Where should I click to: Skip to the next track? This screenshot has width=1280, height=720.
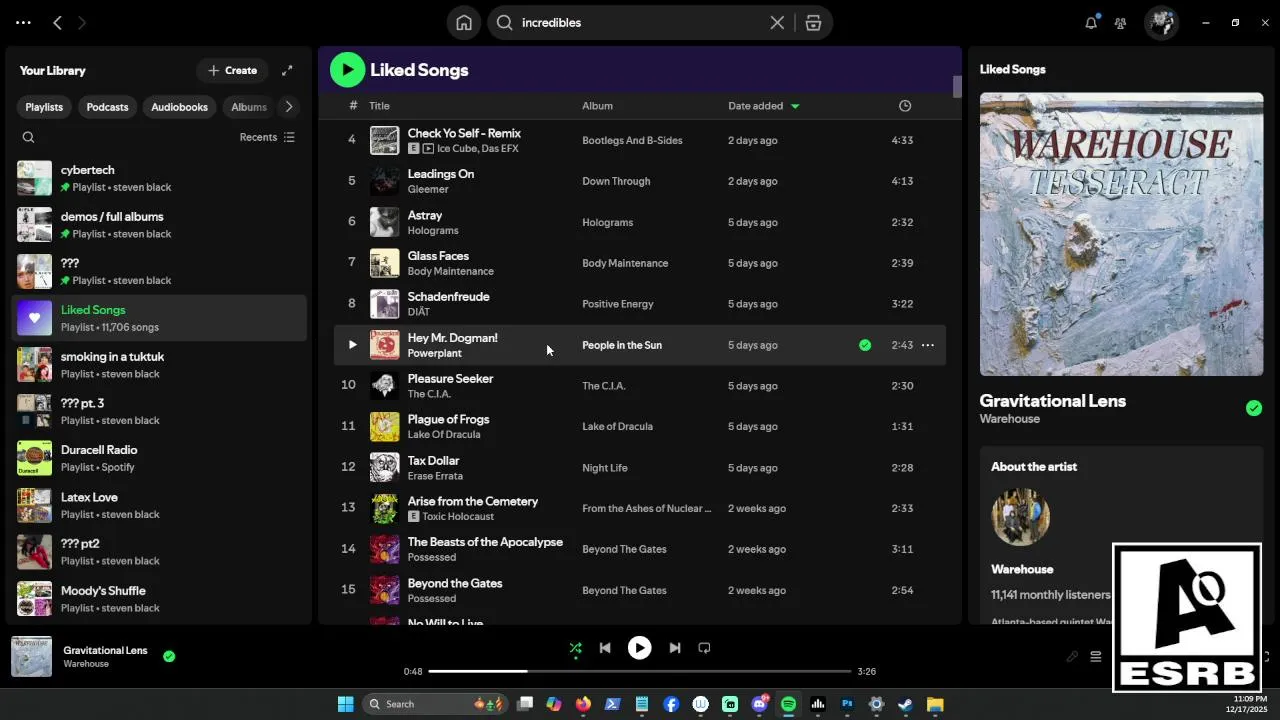click(x=674, y=648)
